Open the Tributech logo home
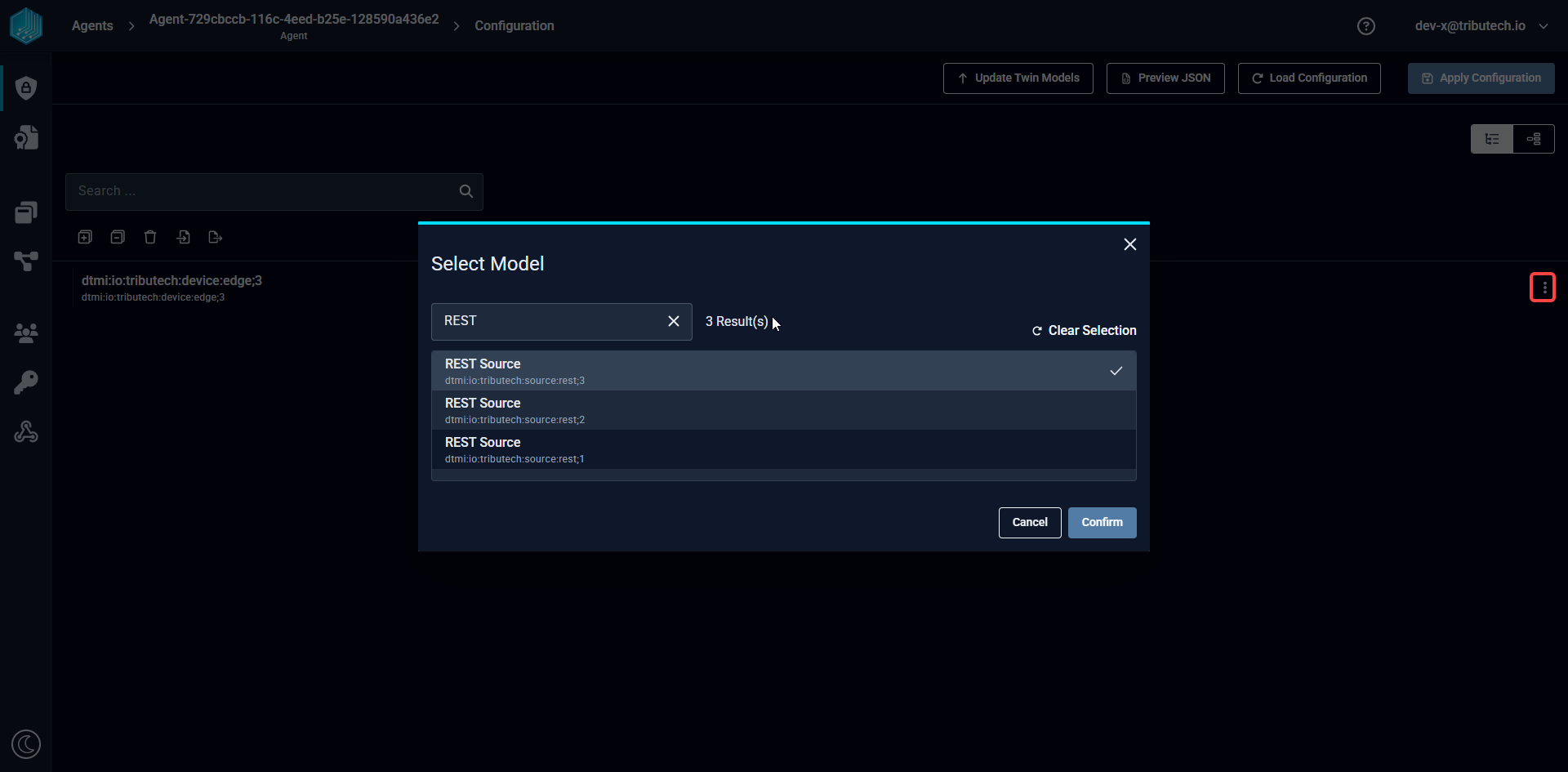1568x772 pixels. 26,25
